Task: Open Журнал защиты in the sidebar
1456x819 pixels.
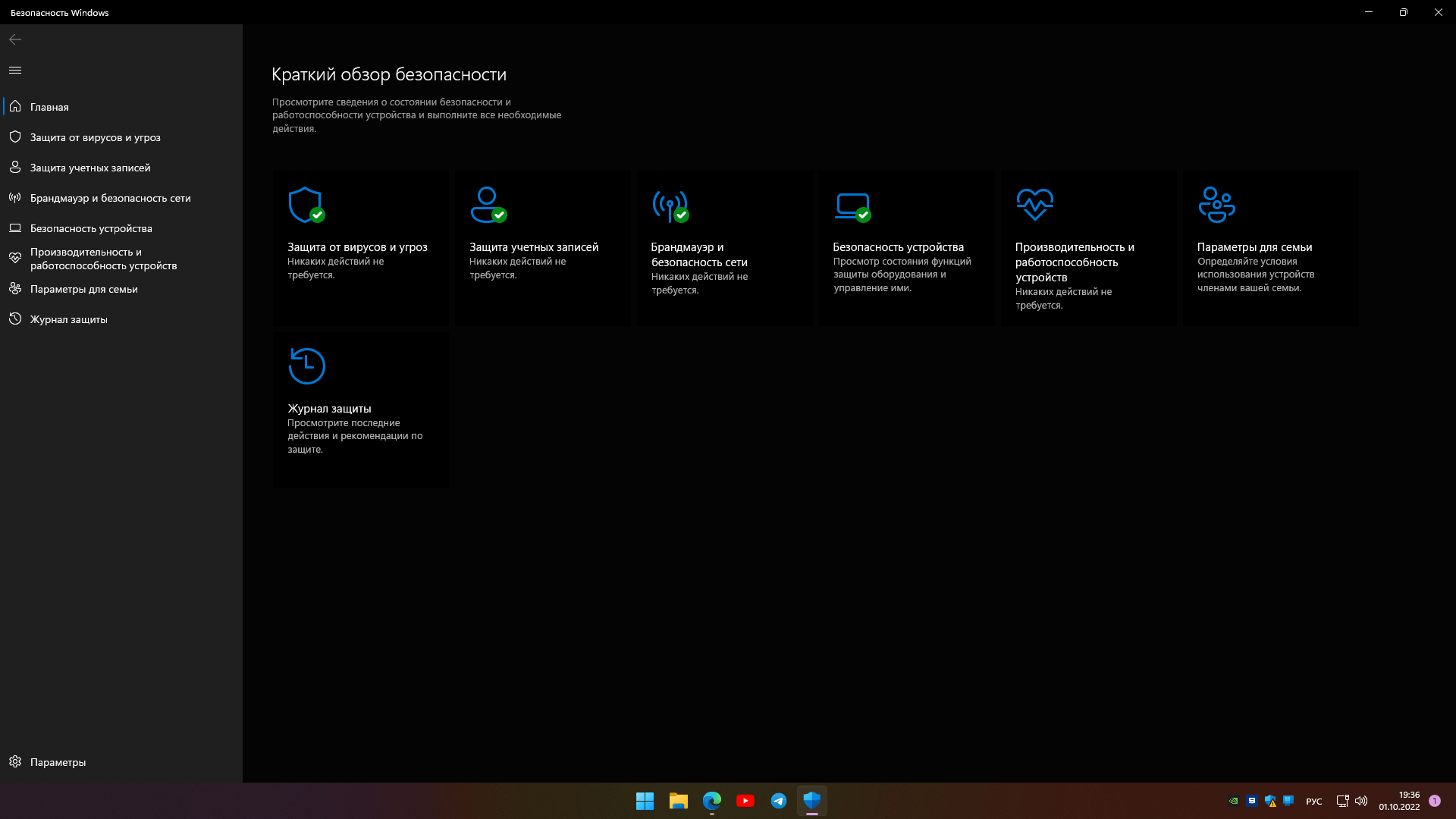Action: [68, 319]
